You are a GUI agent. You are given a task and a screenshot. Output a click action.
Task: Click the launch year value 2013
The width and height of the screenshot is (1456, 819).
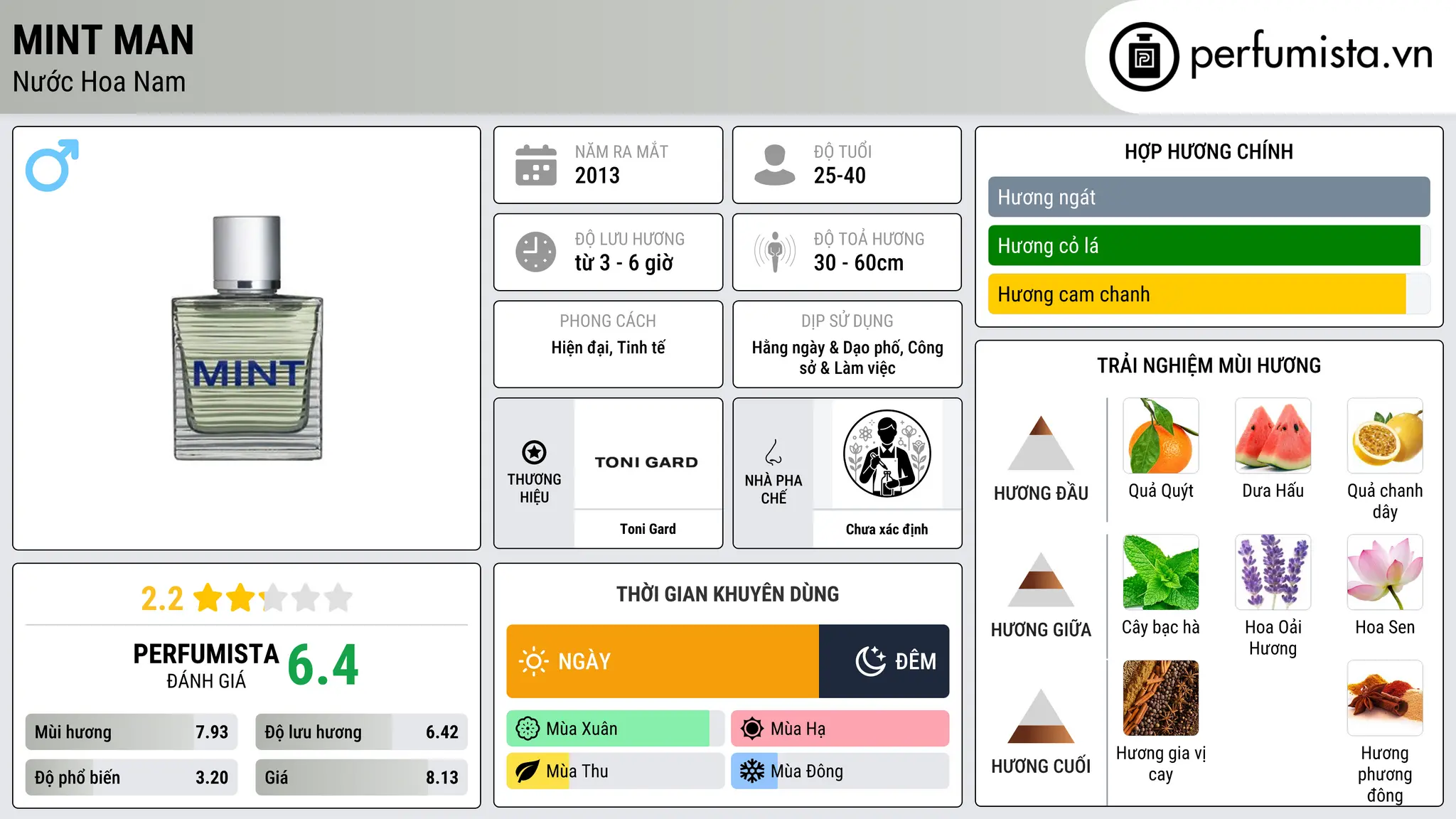(597, 176)
